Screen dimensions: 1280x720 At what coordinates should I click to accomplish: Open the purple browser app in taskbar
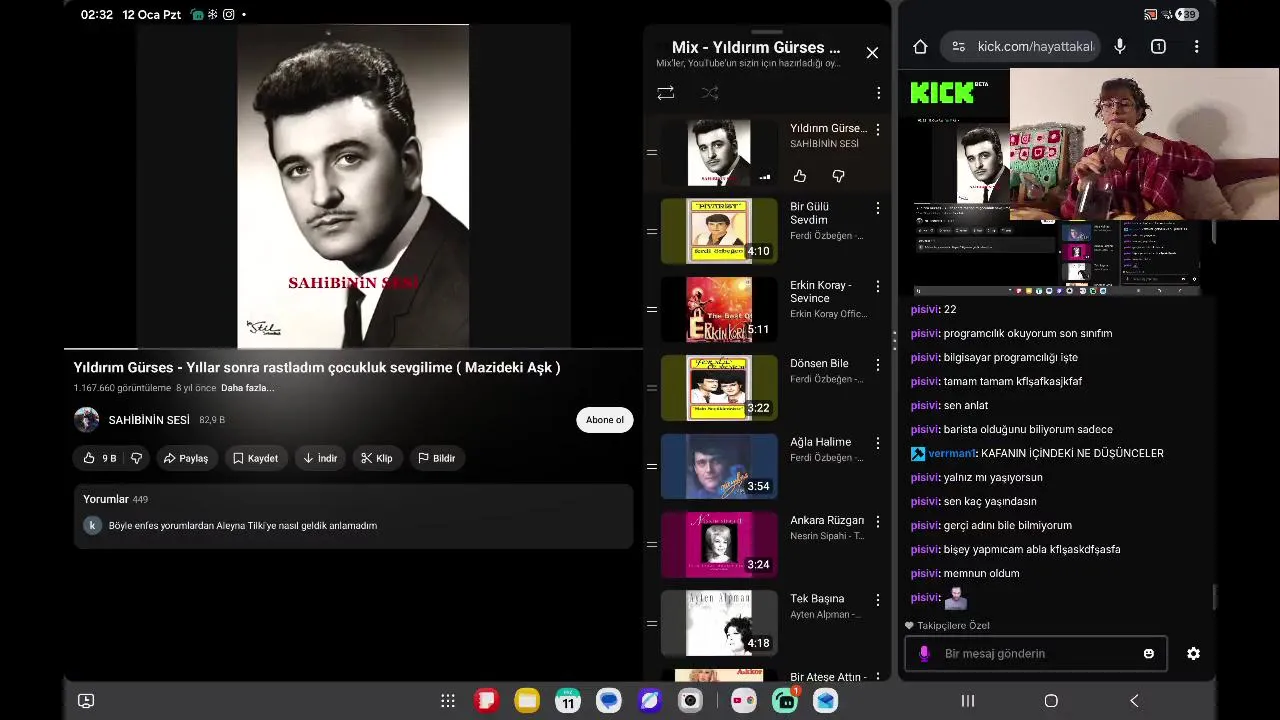point(650,701)
